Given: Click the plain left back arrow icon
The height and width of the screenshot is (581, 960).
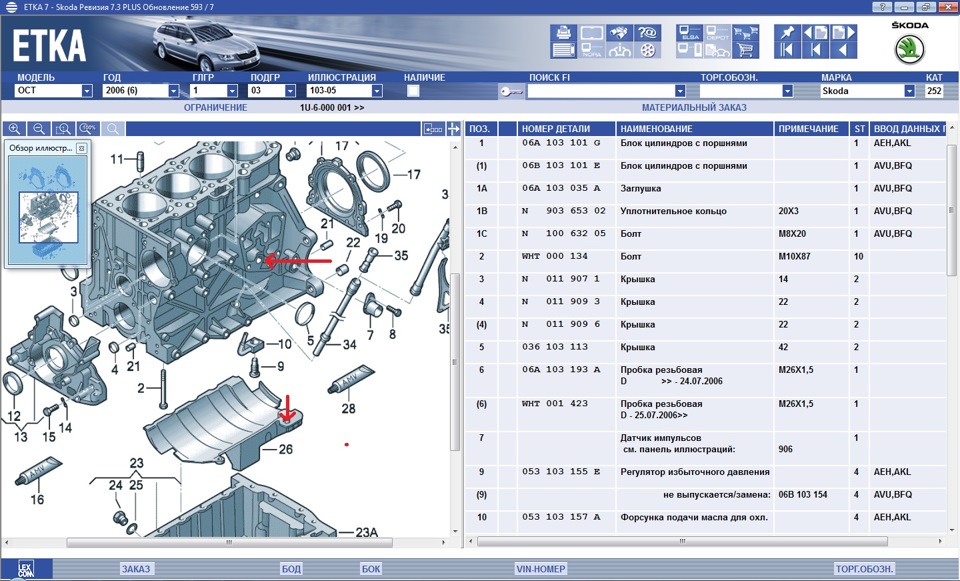Looking at the screenshot, I should click(x=844, y=50).
